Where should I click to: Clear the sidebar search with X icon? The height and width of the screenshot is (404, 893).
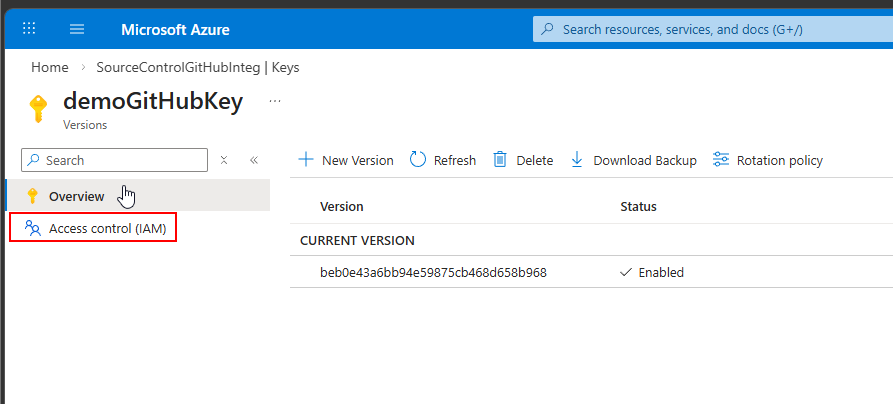tap(224, 160)
